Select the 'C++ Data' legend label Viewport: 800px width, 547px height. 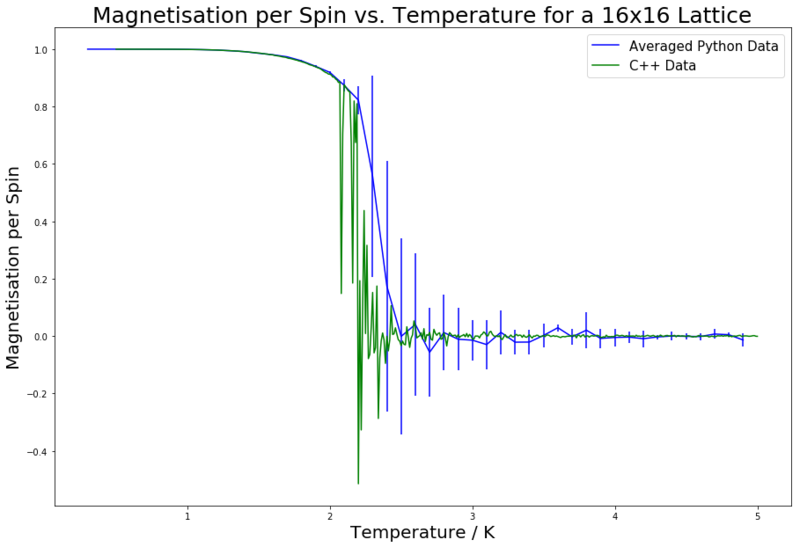click(x=662, y=66)
